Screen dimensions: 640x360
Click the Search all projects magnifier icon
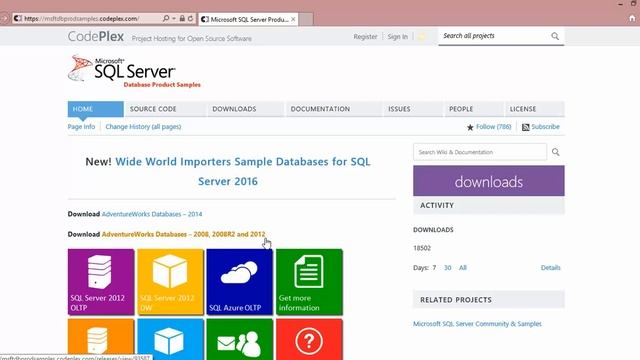(x=555, y=36)
